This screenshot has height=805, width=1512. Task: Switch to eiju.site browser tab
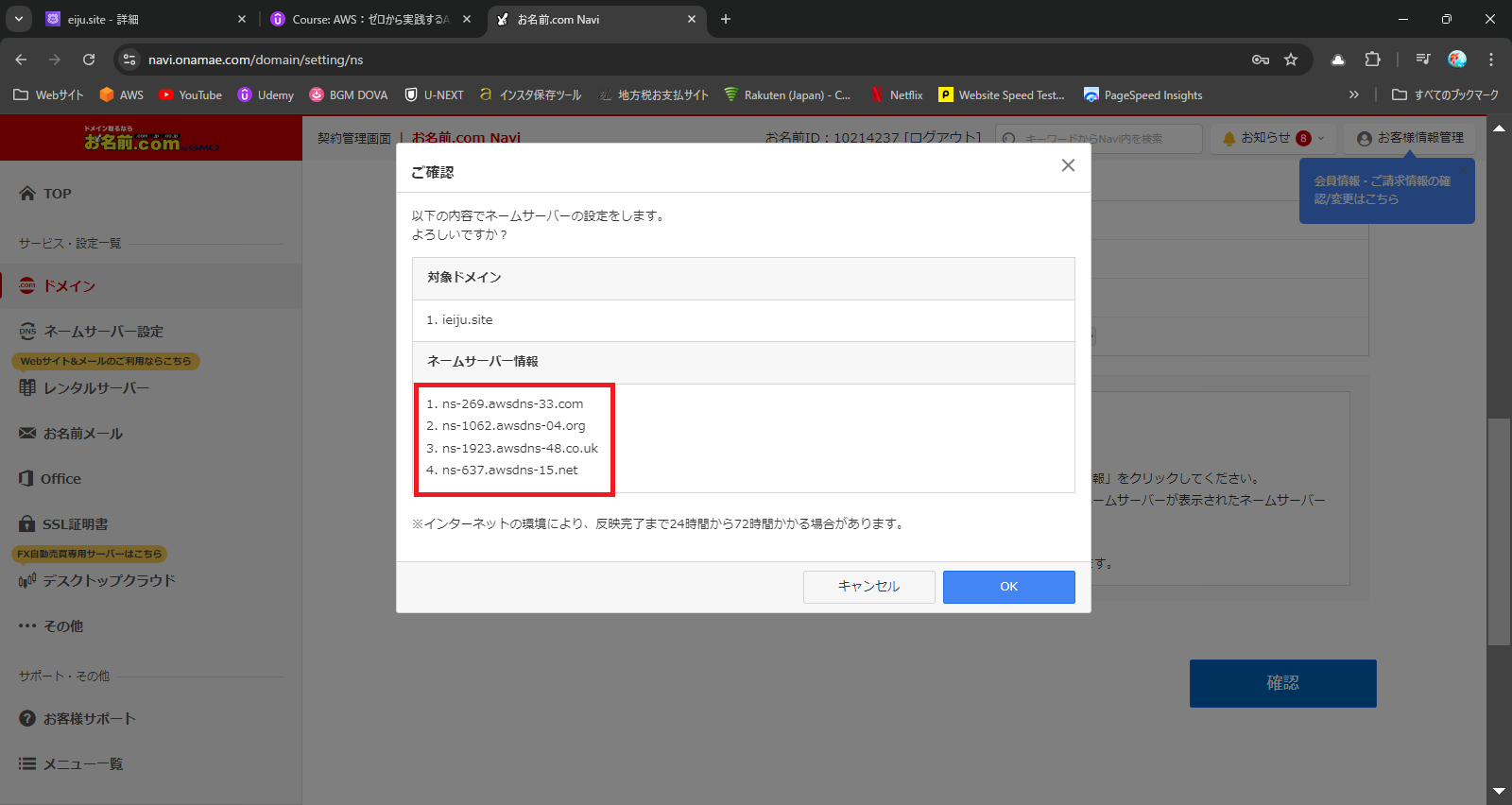click(x=146, y=19)
